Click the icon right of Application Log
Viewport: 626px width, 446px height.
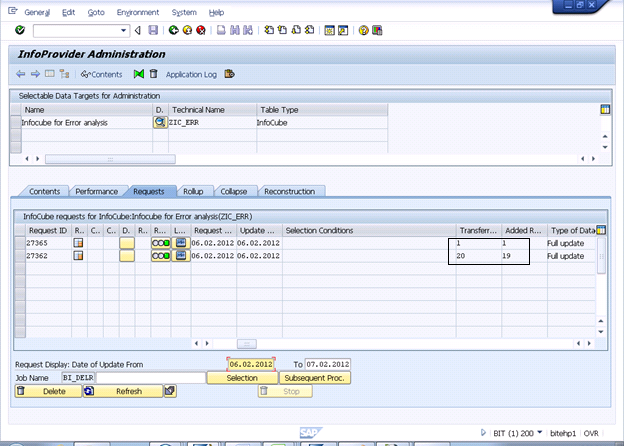point(229,74)
